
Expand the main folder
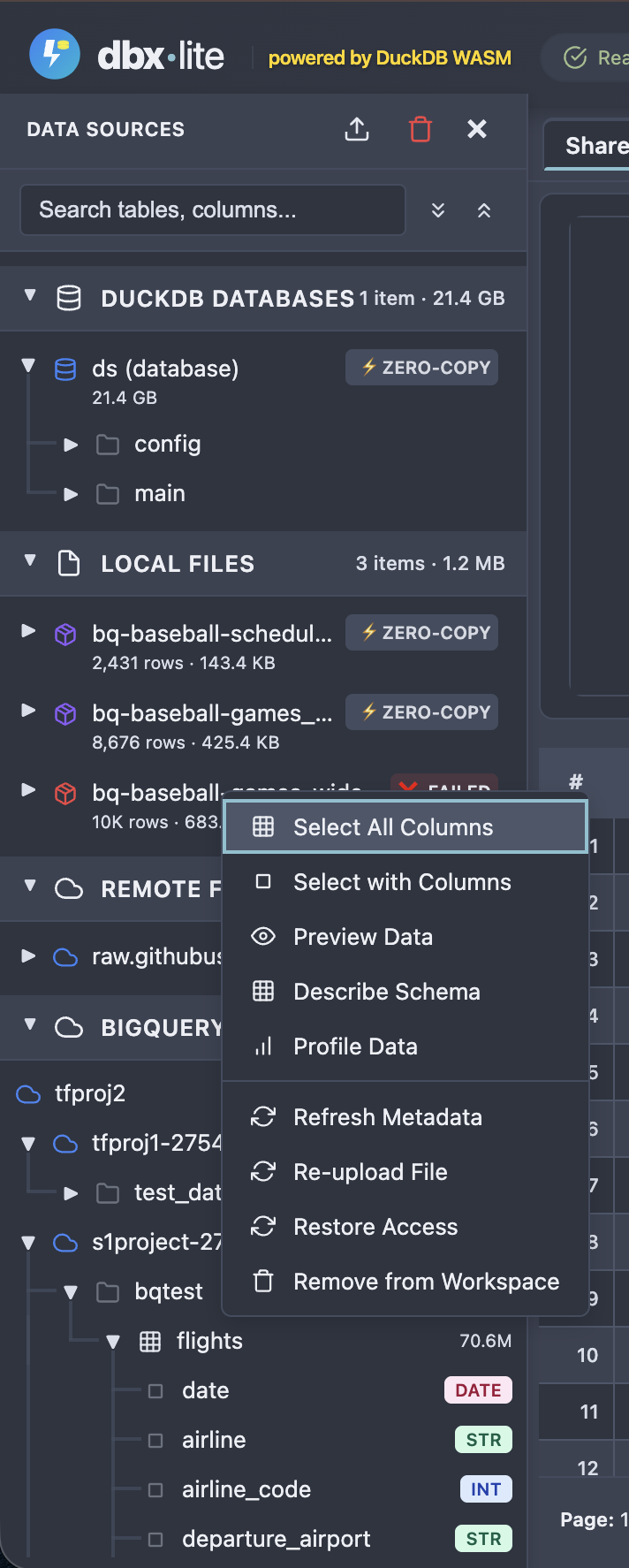[x=71, y=494]
